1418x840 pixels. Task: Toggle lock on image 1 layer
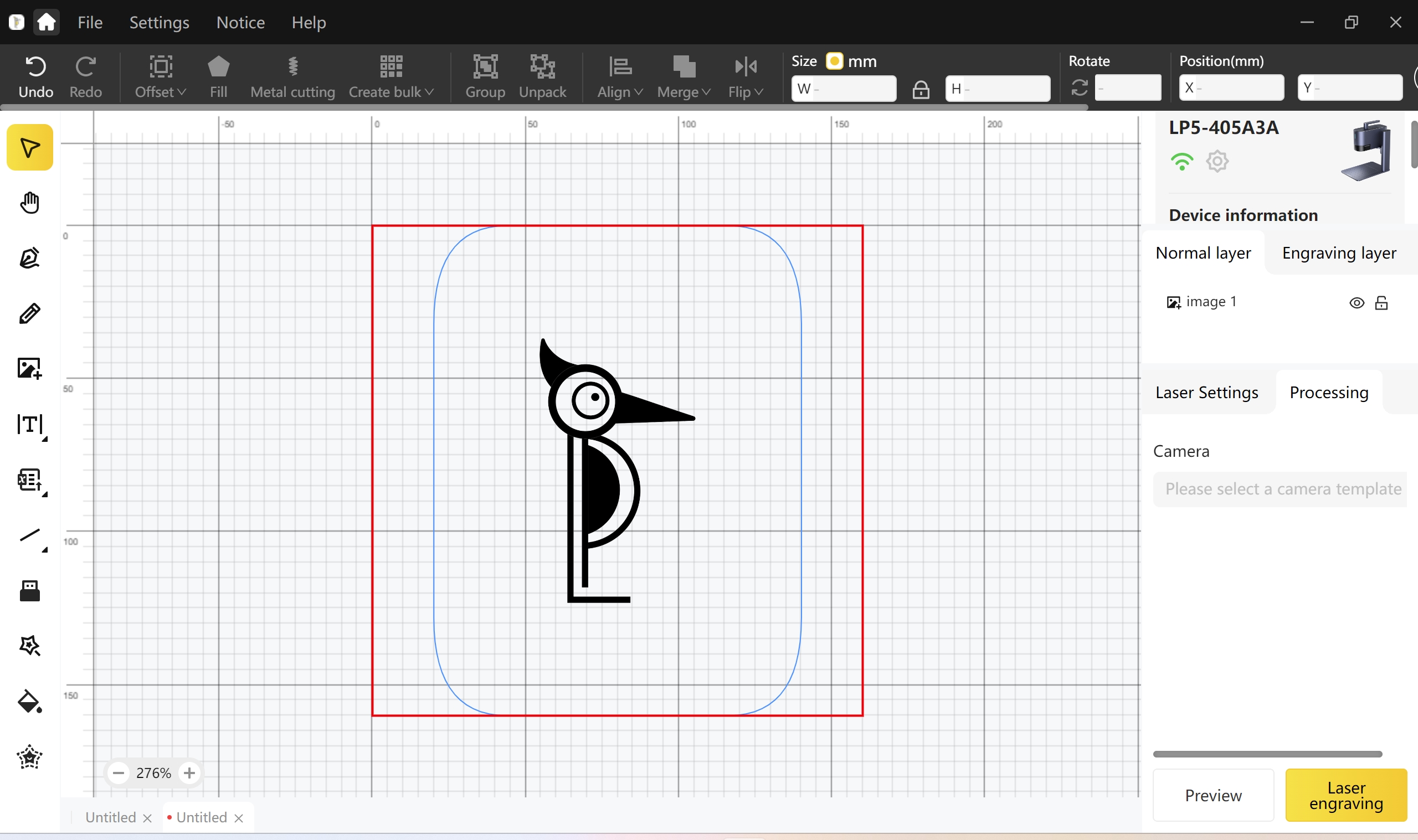coord(1381,303)
